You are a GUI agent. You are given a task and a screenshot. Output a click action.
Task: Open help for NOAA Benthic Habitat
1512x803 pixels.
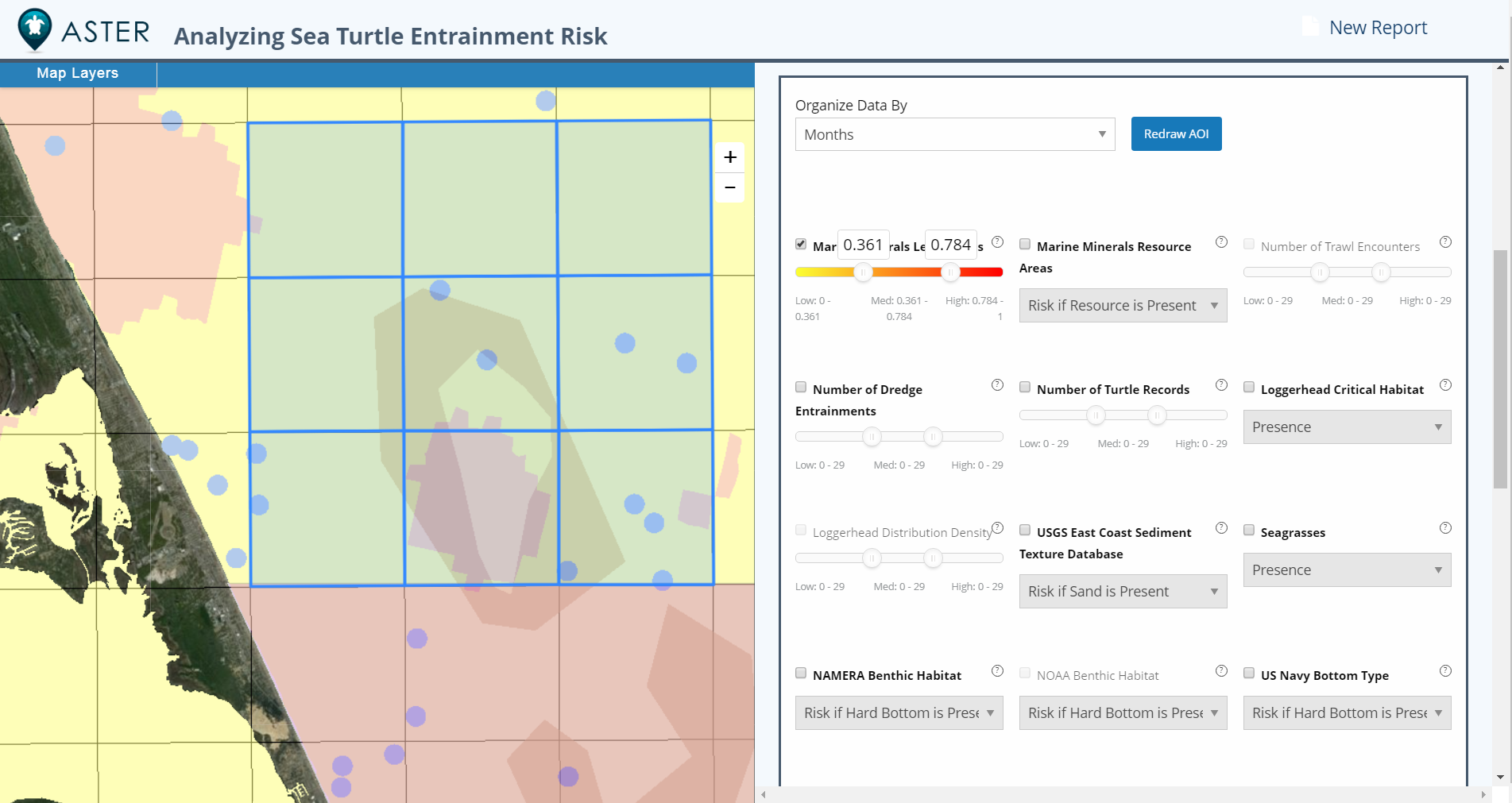tap(1222, 671)
